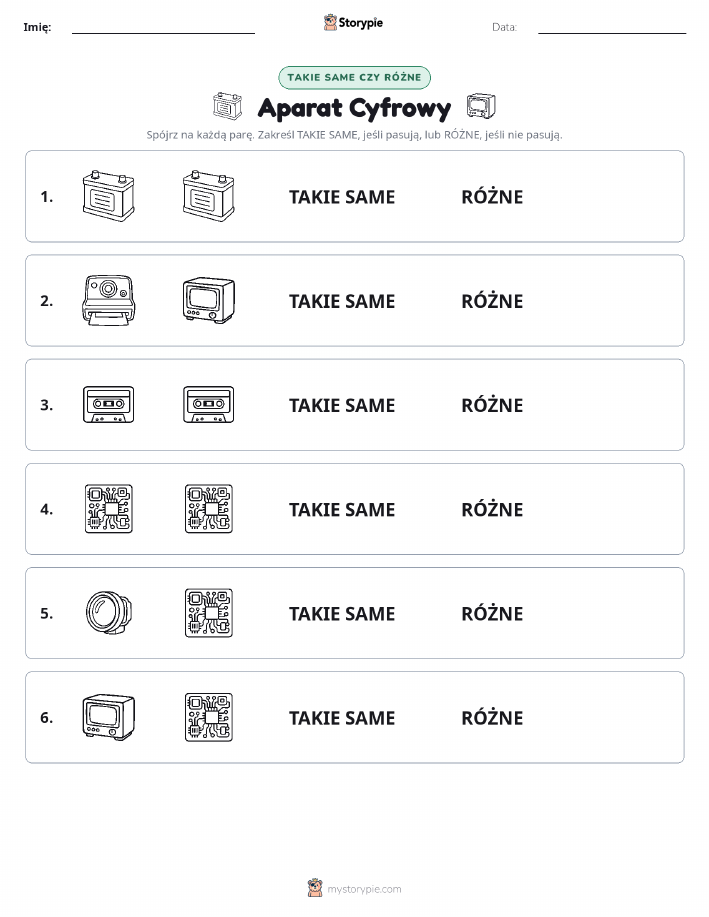Image resolution: width=709 pixels, height=917 pixels.
Task: Click the television picture in row 6
Action: coord(108,717)
